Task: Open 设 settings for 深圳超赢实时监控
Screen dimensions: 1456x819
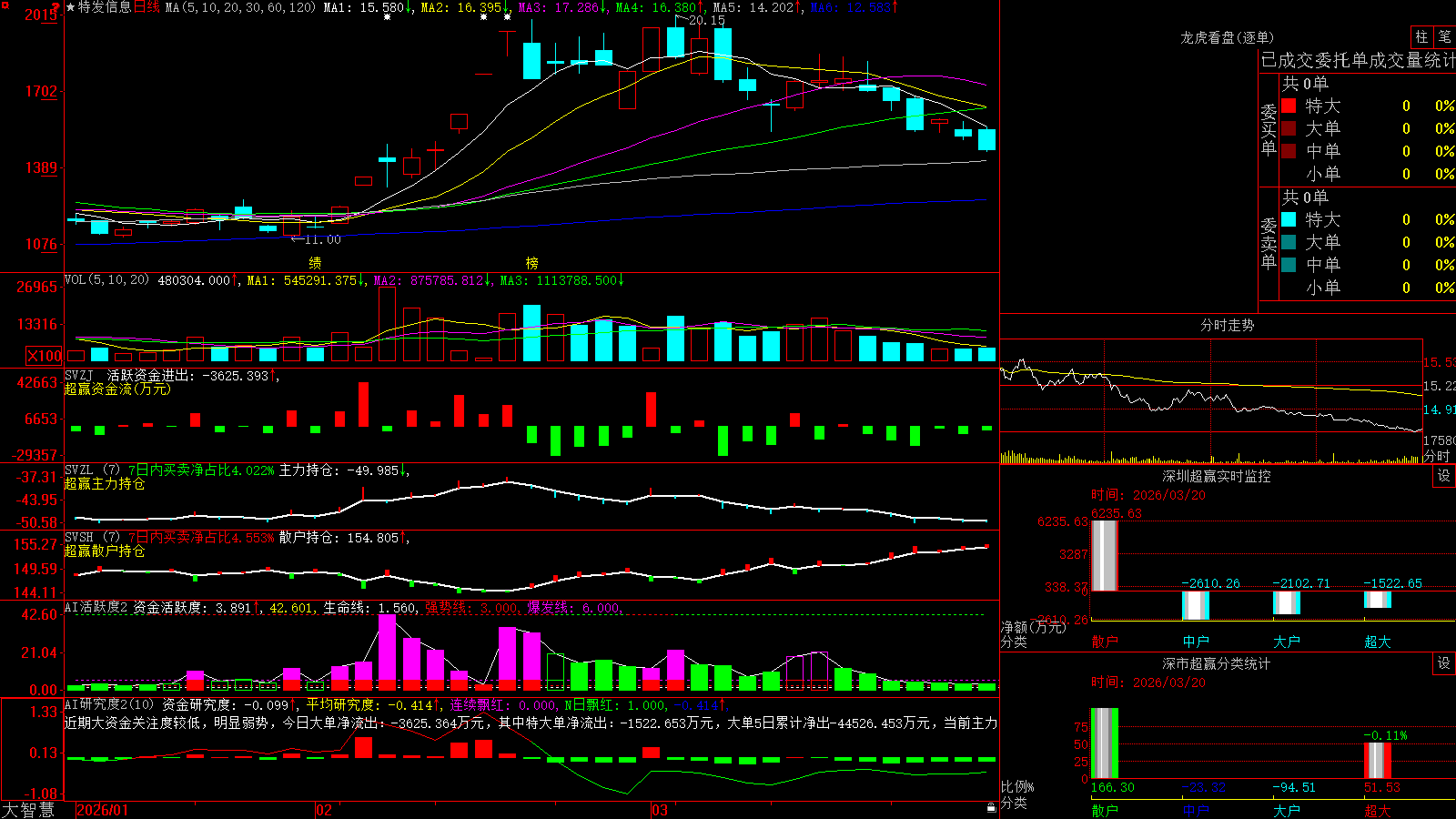Action: [1444, 476]
